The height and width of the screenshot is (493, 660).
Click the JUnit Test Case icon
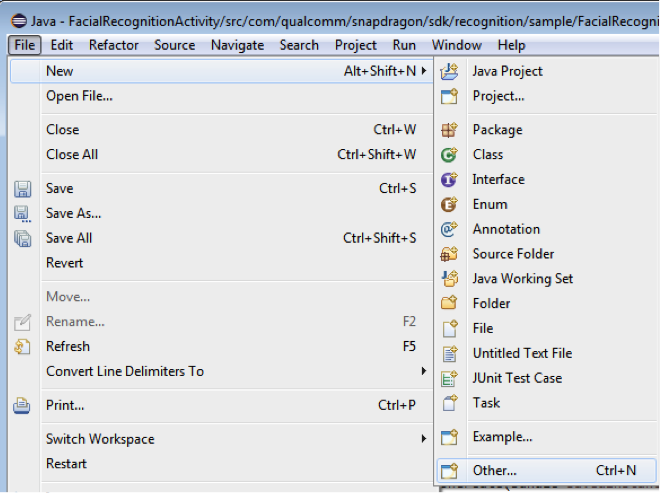pos(449,378)
